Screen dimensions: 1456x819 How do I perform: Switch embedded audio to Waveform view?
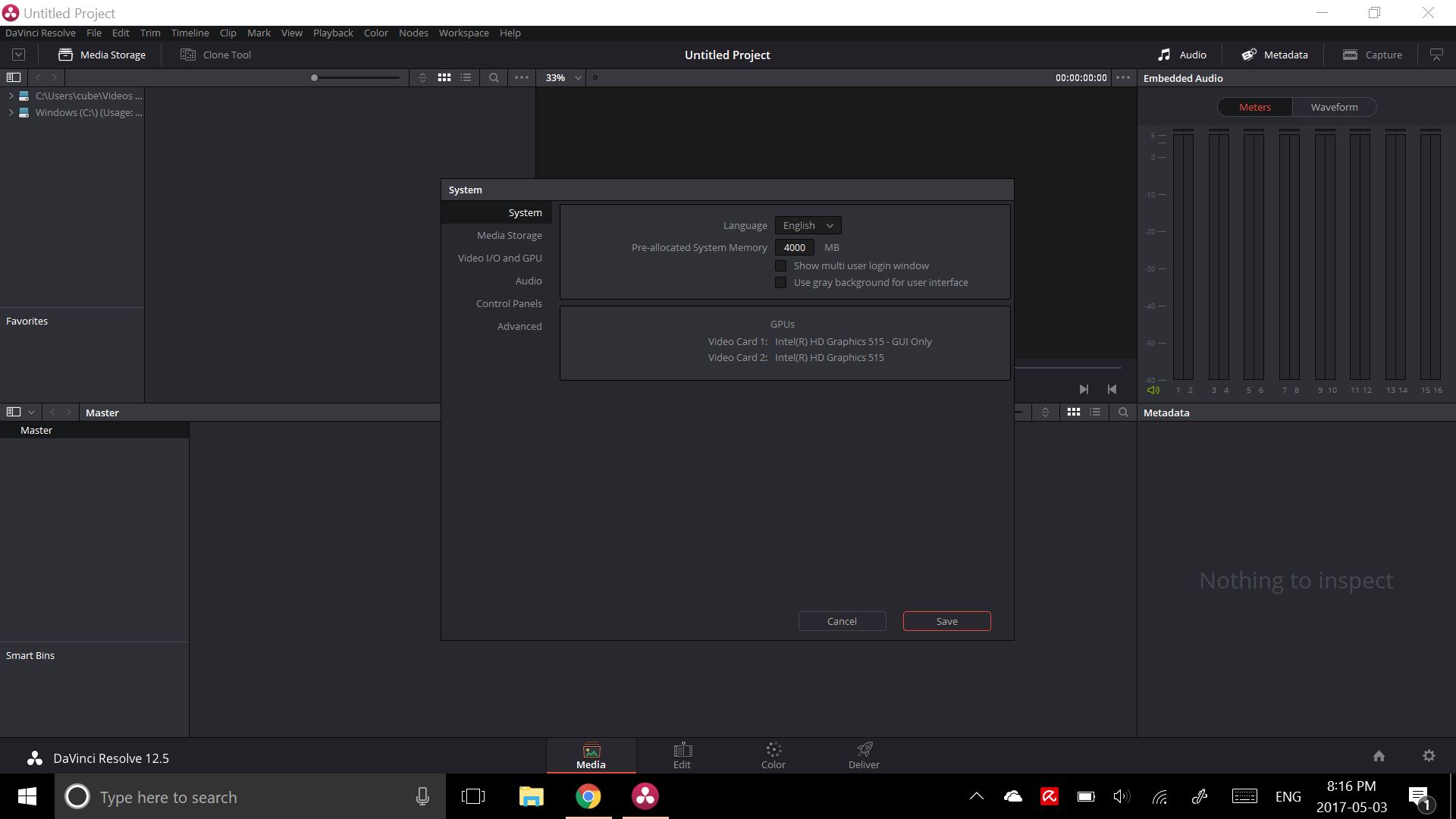[x=1334, y=107]
